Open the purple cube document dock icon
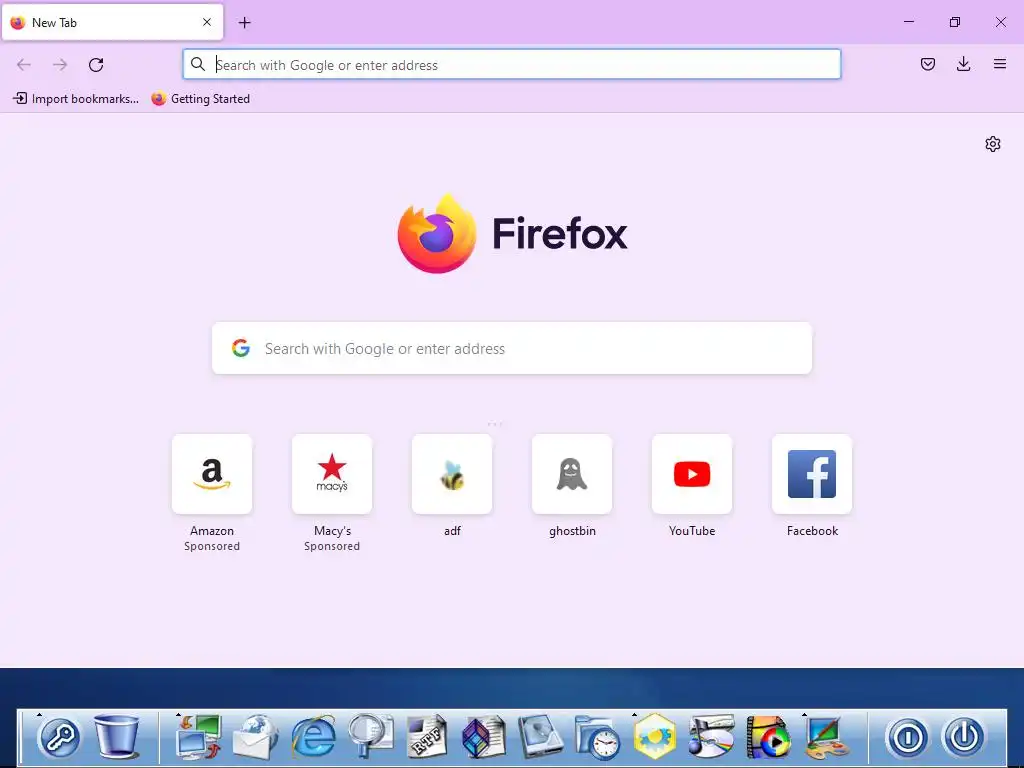1024x768 pixels. [484, 737]
